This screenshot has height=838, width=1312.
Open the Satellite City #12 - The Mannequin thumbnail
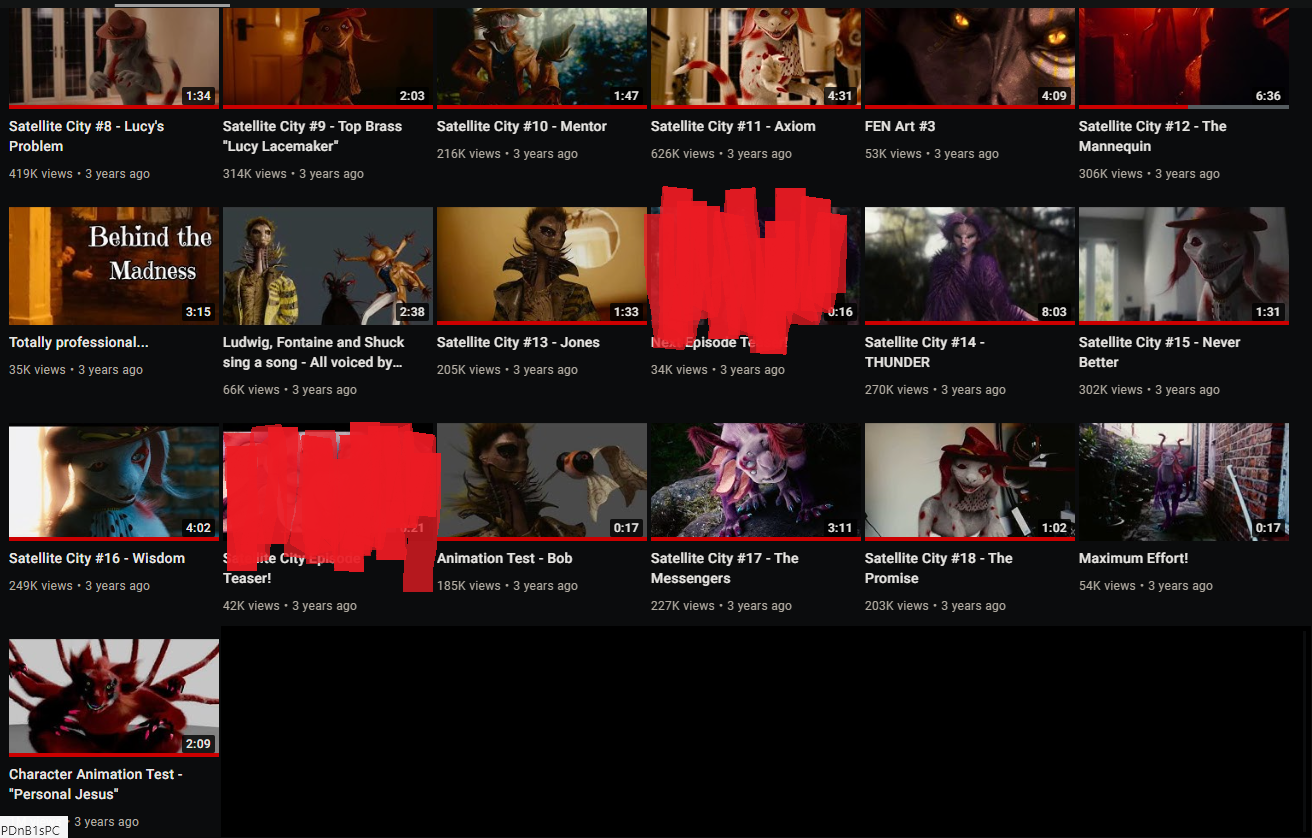1184,57
